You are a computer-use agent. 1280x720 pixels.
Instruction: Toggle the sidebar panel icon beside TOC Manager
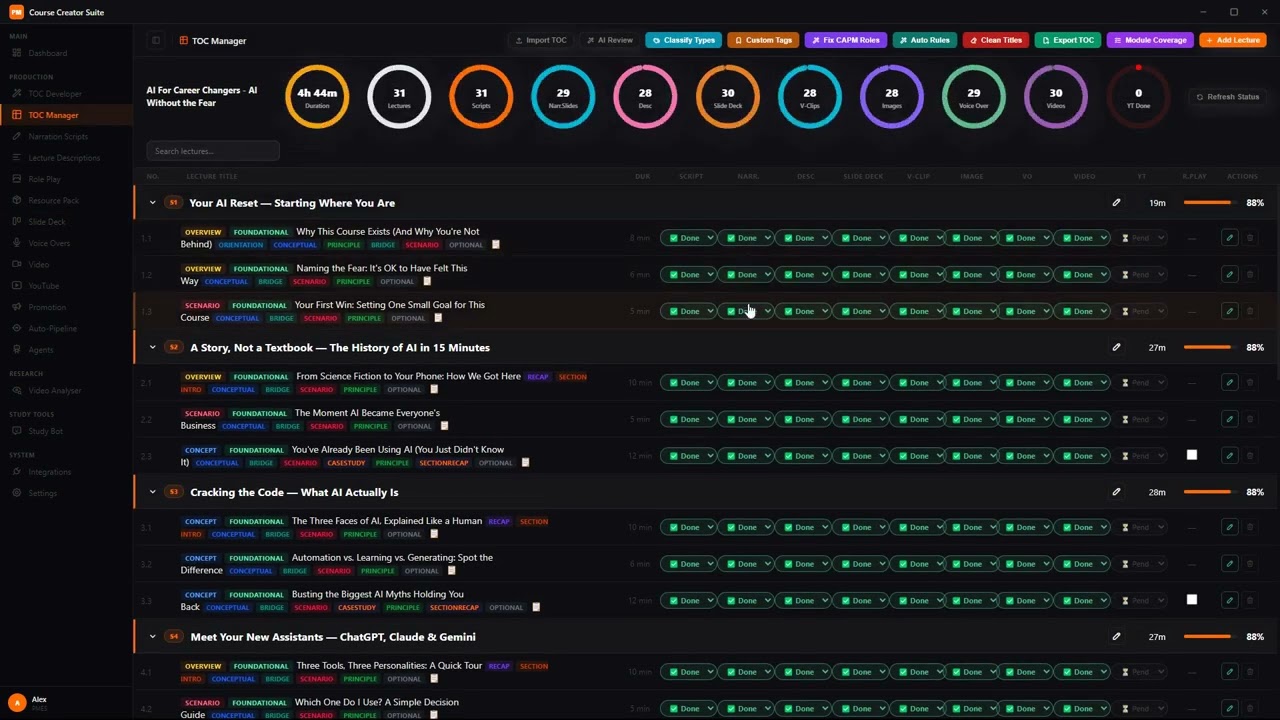pyautogui.click(x=156, y=41)
